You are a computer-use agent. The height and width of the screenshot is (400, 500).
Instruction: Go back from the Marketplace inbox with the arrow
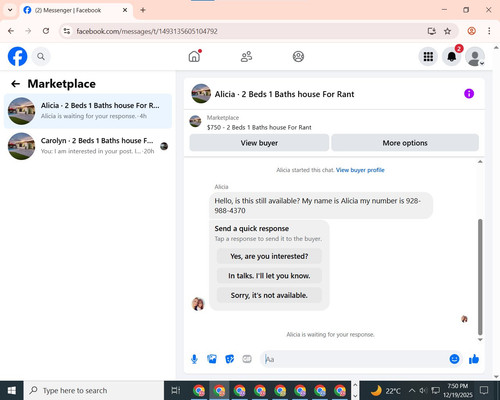pyautogui.click(x=15, y=84)
